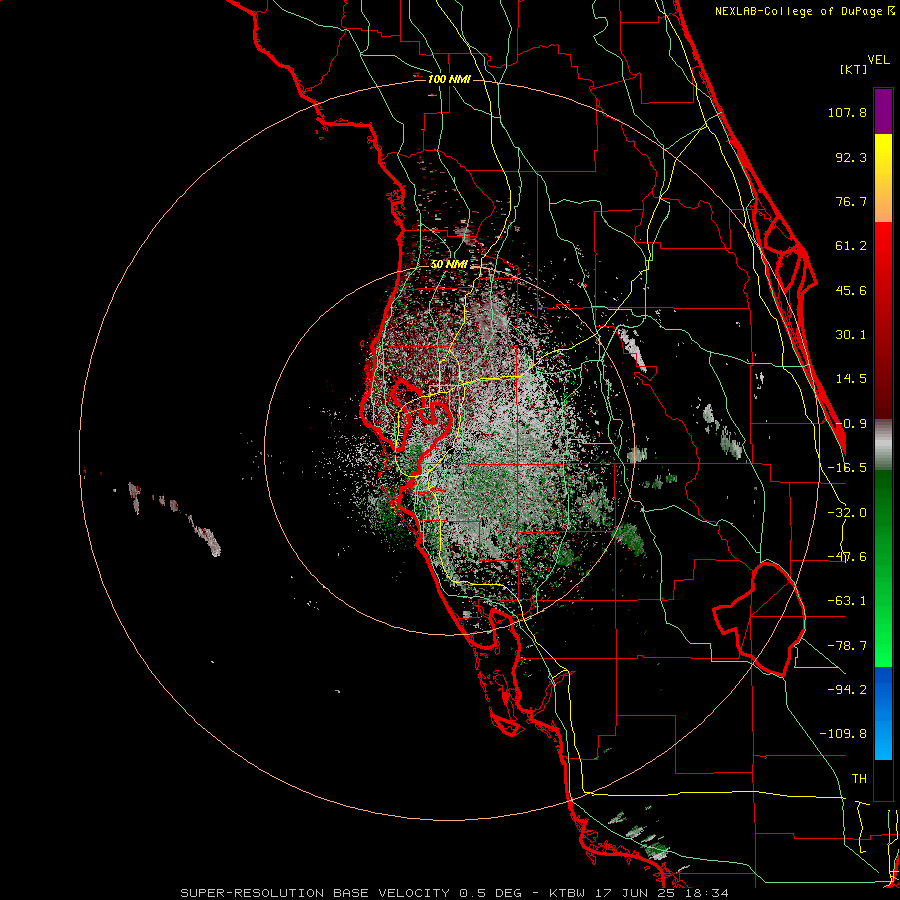Image resolution: width=900 pixels, height=900 pixels.
Task: Click the -47.6 legend value
Action: [847, 557]
